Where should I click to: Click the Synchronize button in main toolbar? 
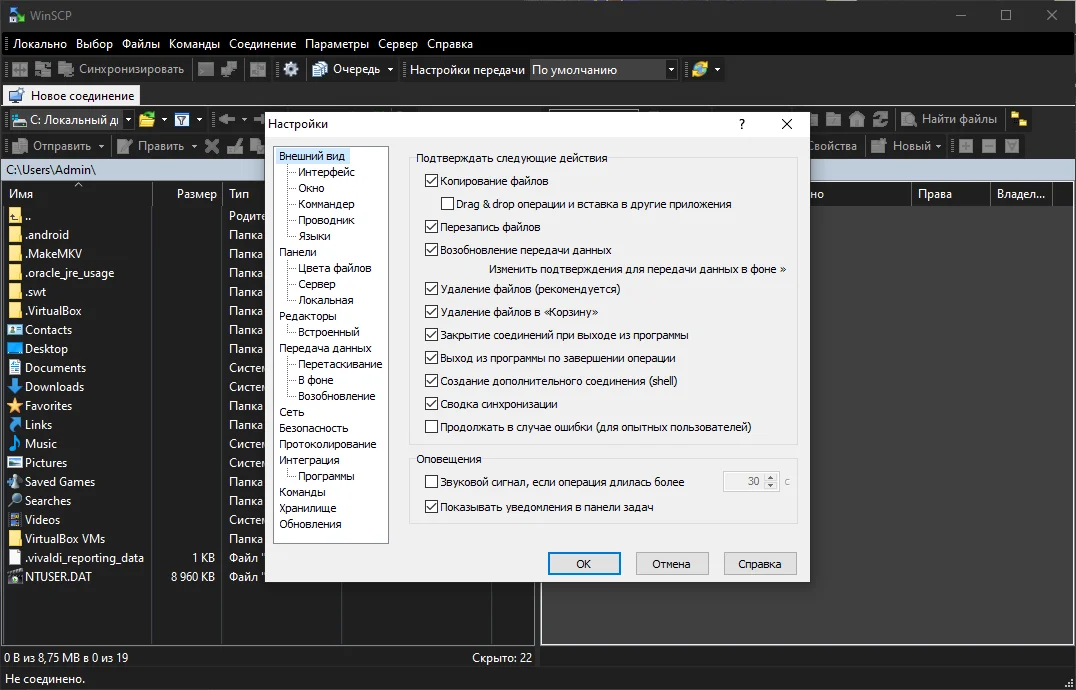point(121,69)
